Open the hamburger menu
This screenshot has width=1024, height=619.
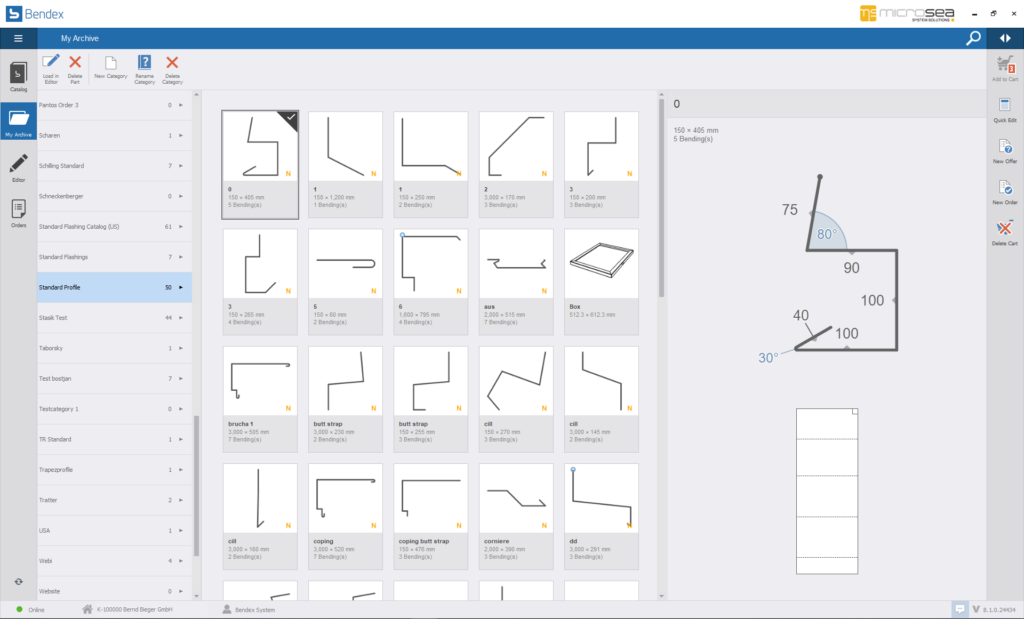(x=18, y=37)
